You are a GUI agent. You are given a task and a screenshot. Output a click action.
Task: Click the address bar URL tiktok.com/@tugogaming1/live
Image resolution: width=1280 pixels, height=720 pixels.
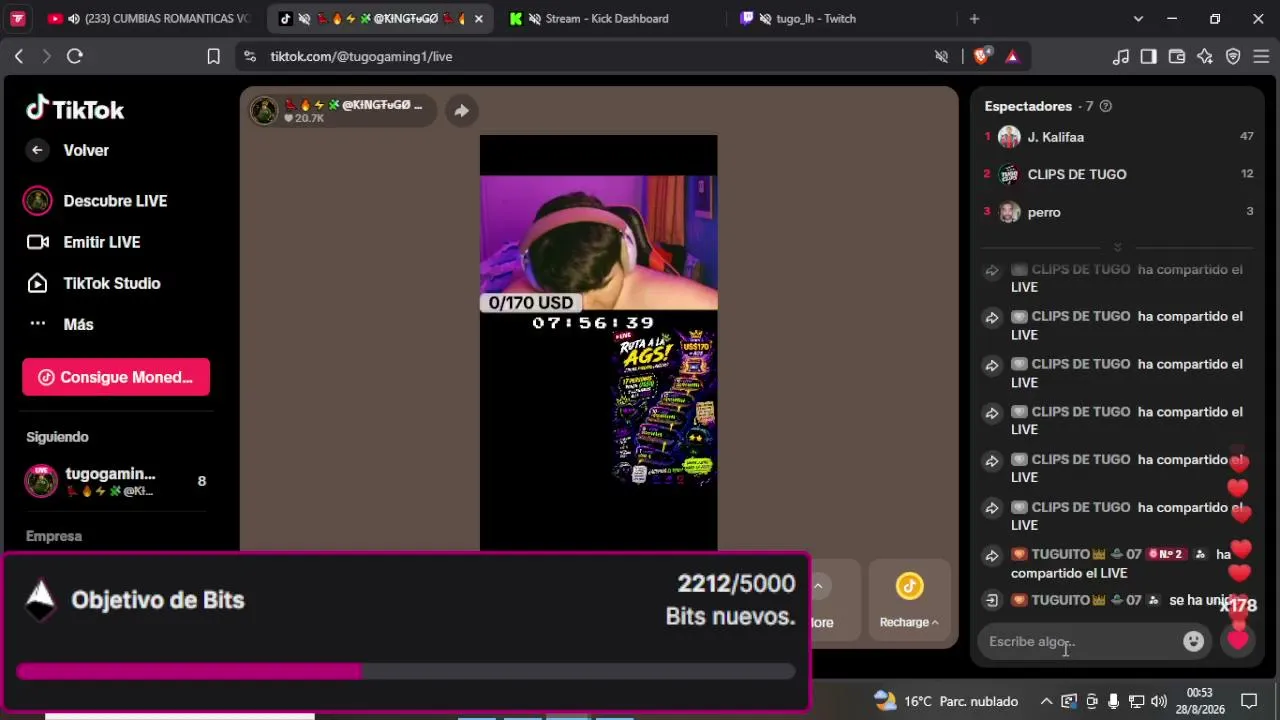(361, 57)
